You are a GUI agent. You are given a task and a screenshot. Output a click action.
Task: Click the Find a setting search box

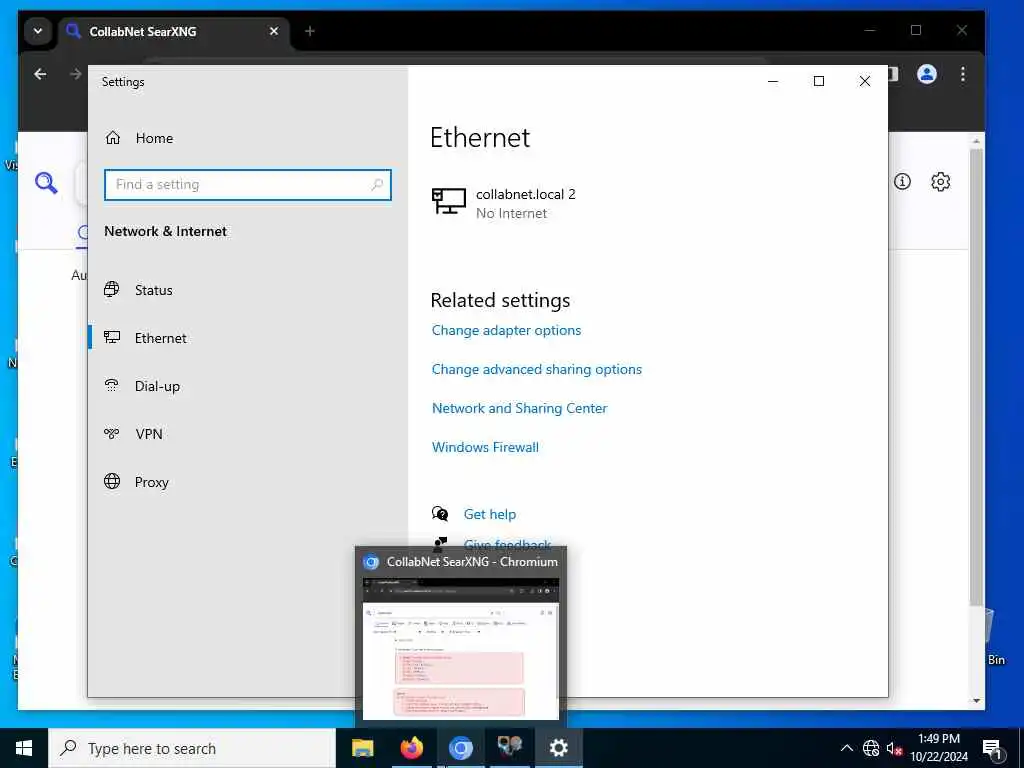(248, 185)
